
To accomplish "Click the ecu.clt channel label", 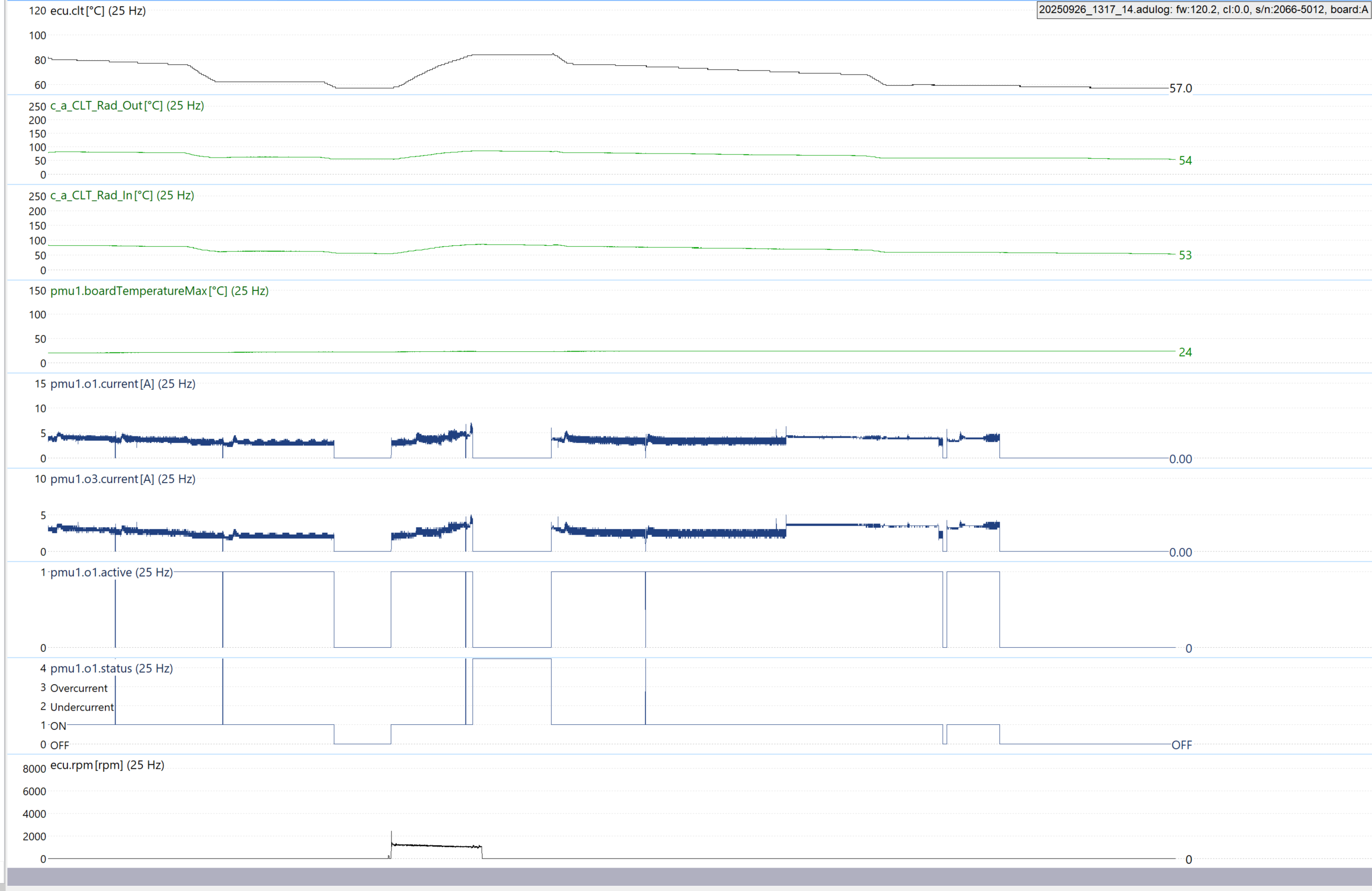I will (x=97, y=10).
